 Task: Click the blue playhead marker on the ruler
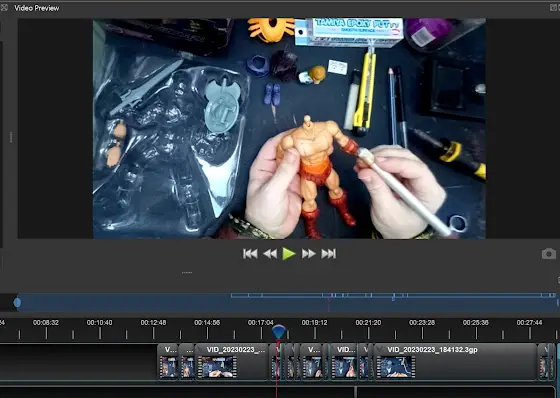coord(279,331)
